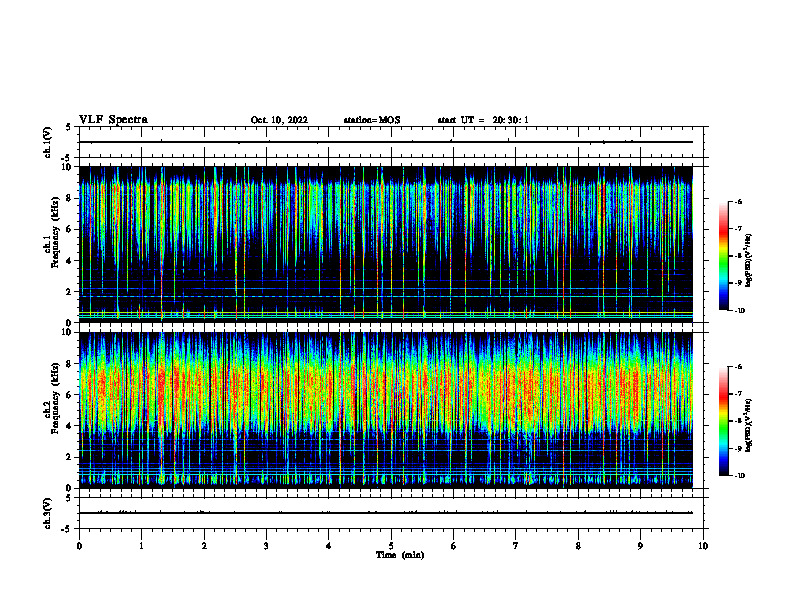Click time axis tick label "2"
792x612 pixels.
(204, 546)
